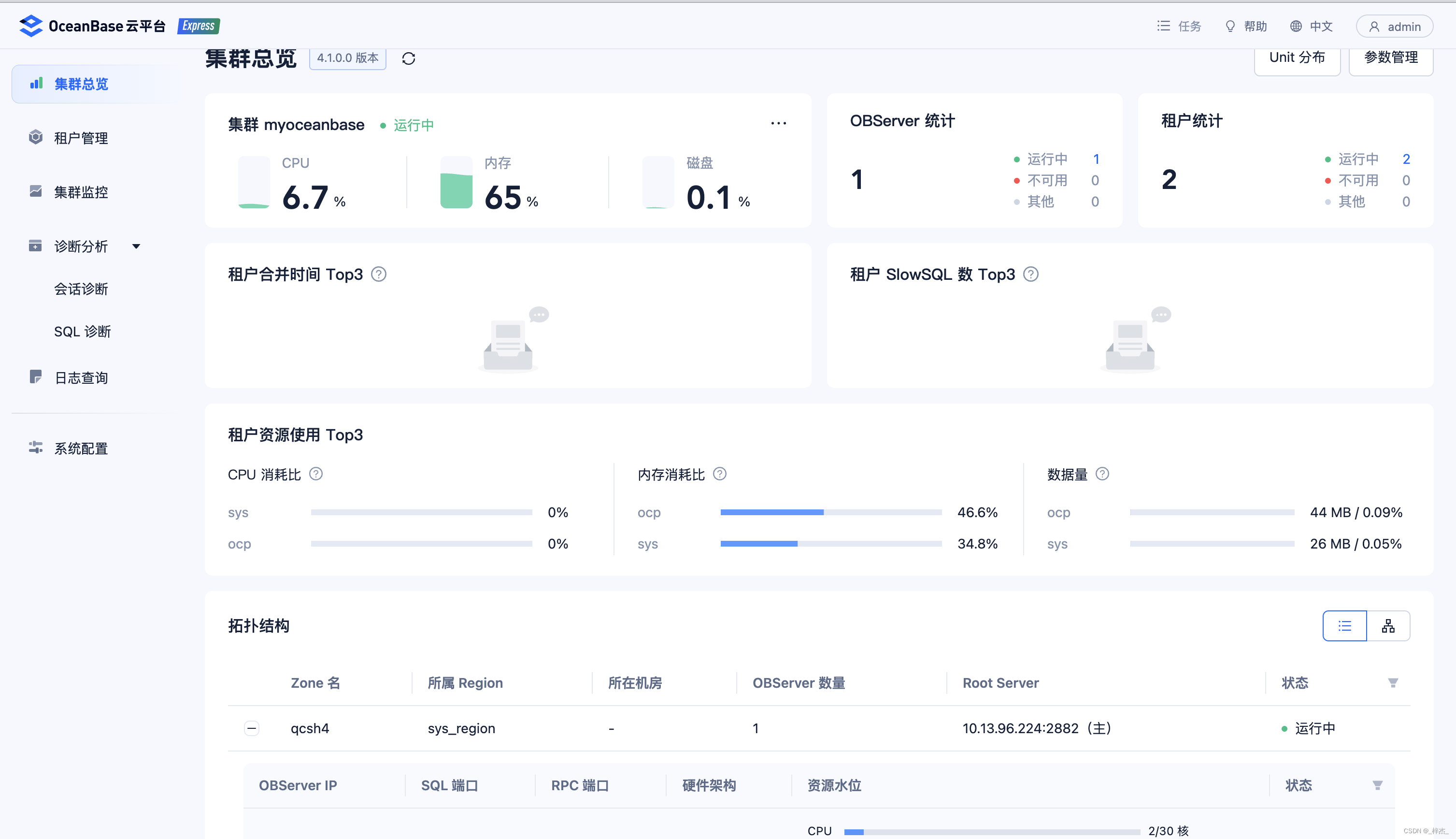Click the sys memory usage bar 34.8%
1456x839 pixels.
pos(831,544)
